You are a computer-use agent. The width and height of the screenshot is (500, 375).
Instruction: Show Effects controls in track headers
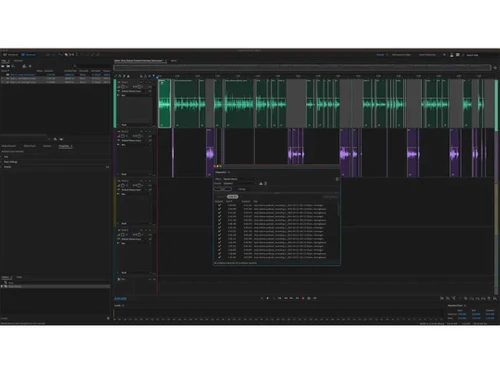(x=120, y=76)
